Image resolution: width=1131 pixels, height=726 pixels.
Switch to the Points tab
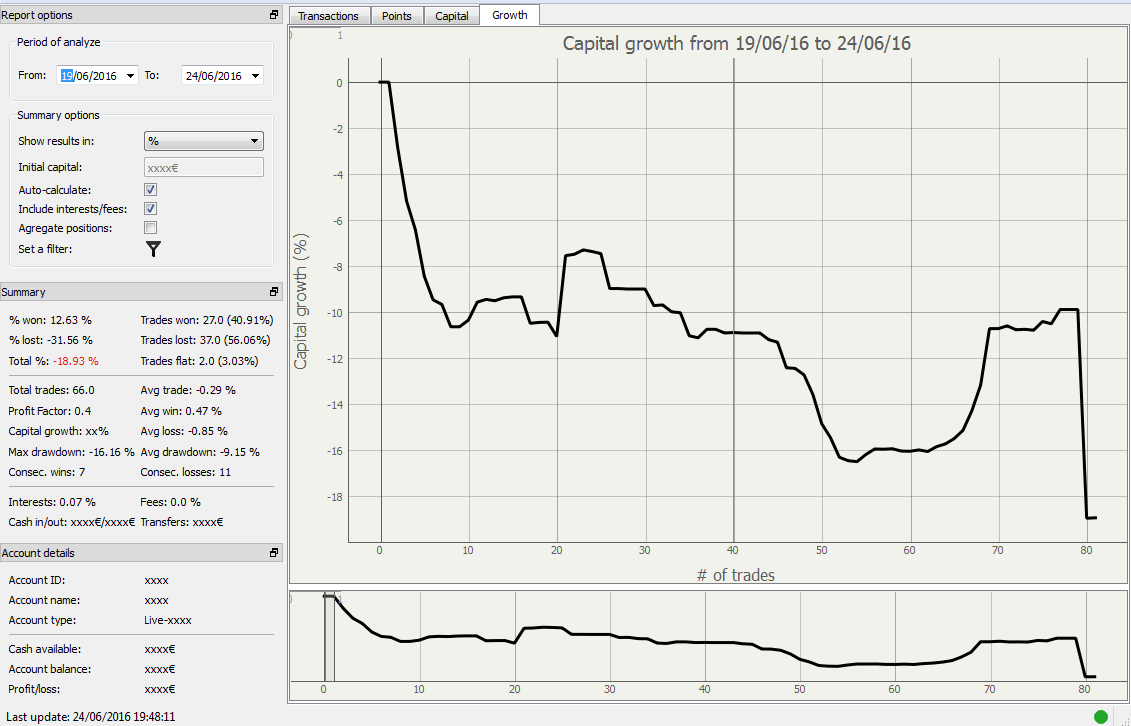[397, 16]
